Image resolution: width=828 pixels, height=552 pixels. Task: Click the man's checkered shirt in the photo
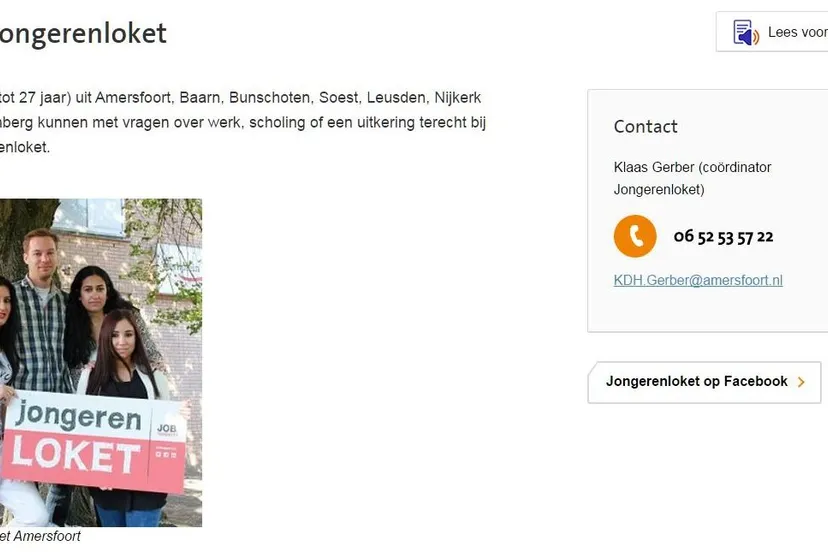(x=42, y=333)
